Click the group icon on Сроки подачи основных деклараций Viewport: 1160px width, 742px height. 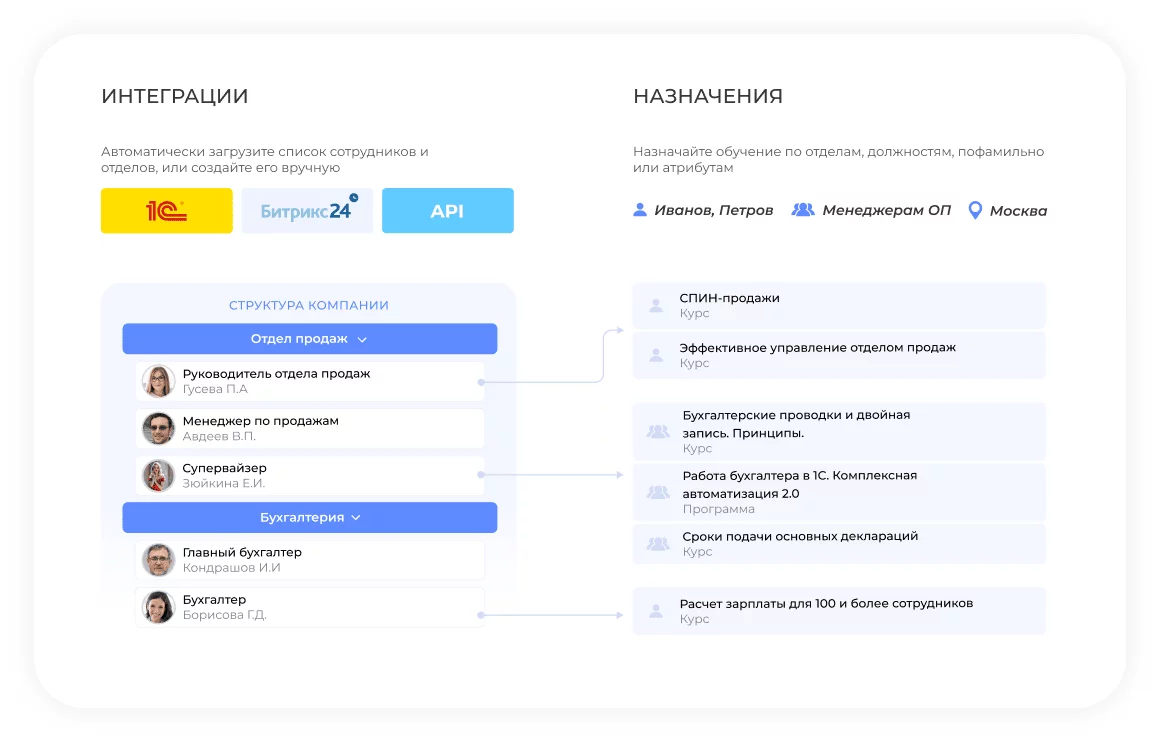[x=657, y=544]
